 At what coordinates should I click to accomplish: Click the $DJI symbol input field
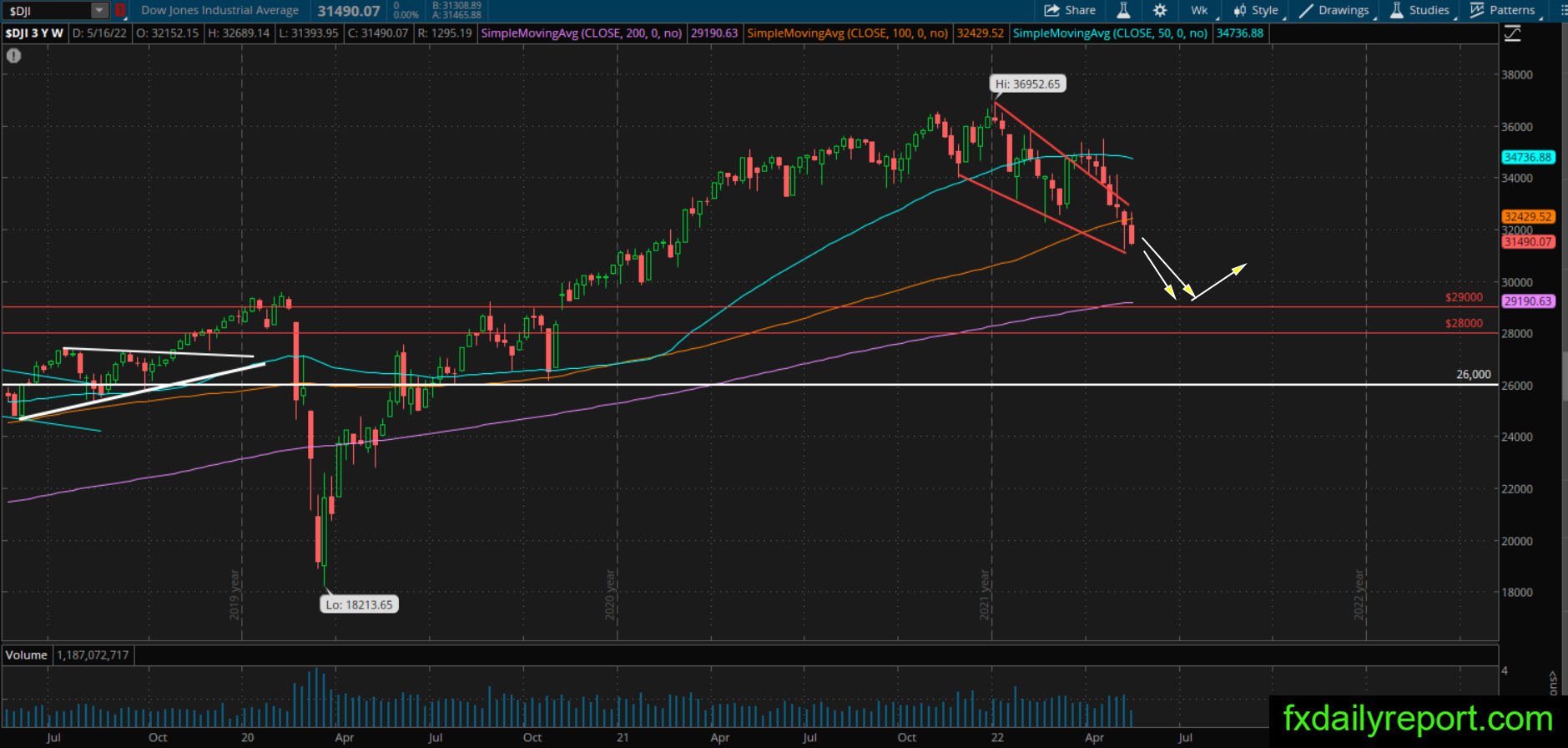[x=48, y=11]
